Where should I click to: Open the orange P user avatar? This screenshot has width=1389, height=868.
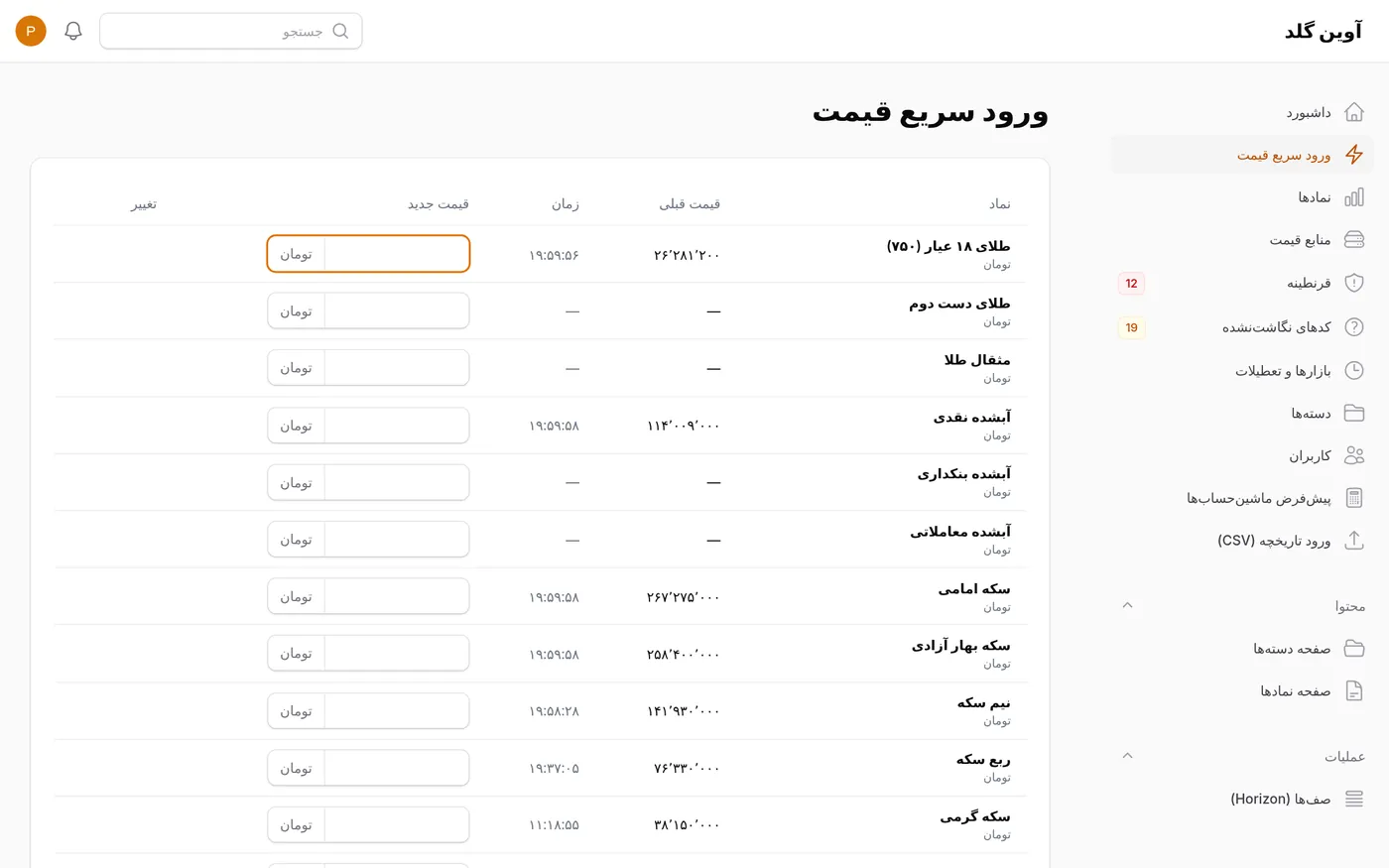tap(31, 31)
